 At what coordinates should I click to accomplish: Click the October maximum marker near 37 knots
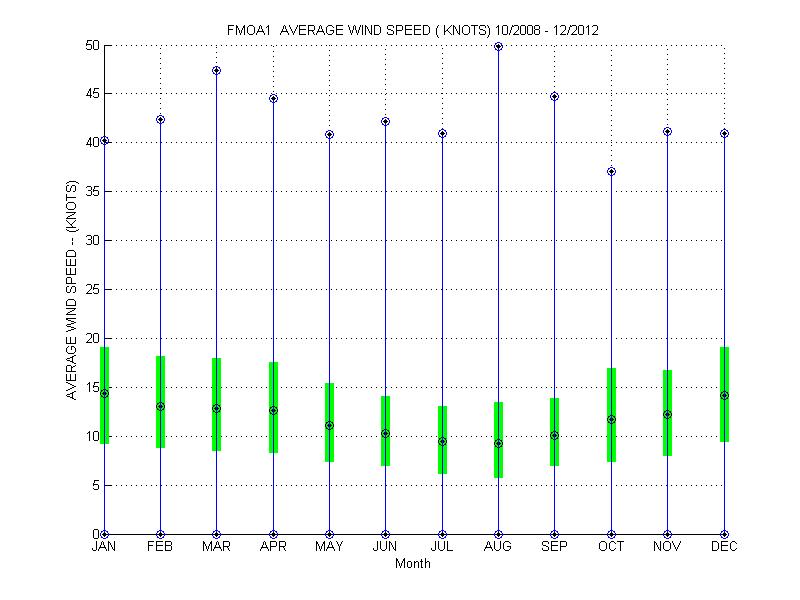(611, 172)
